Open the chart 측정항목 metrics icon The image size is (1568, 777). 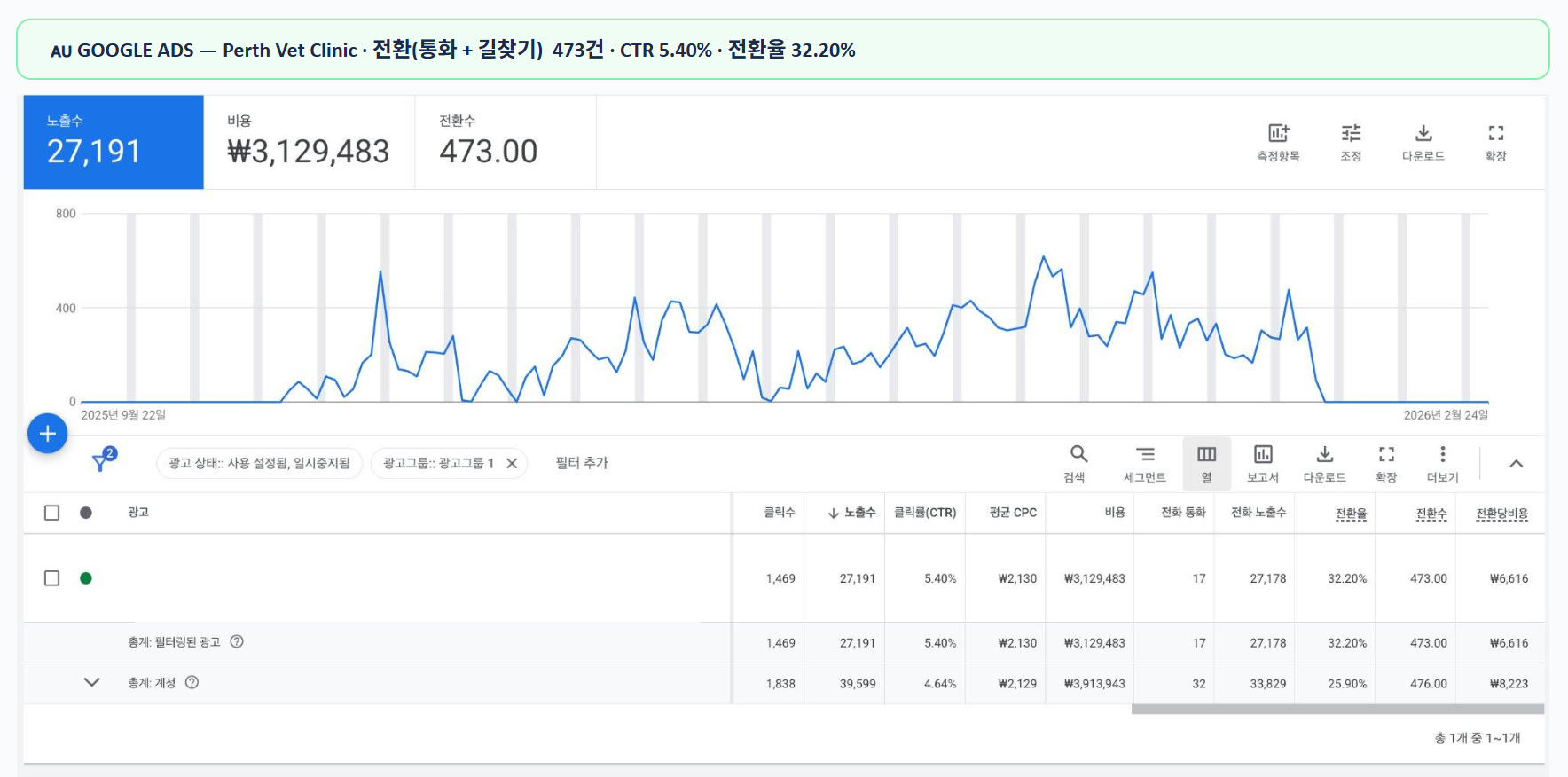(x=1278, y=135)
